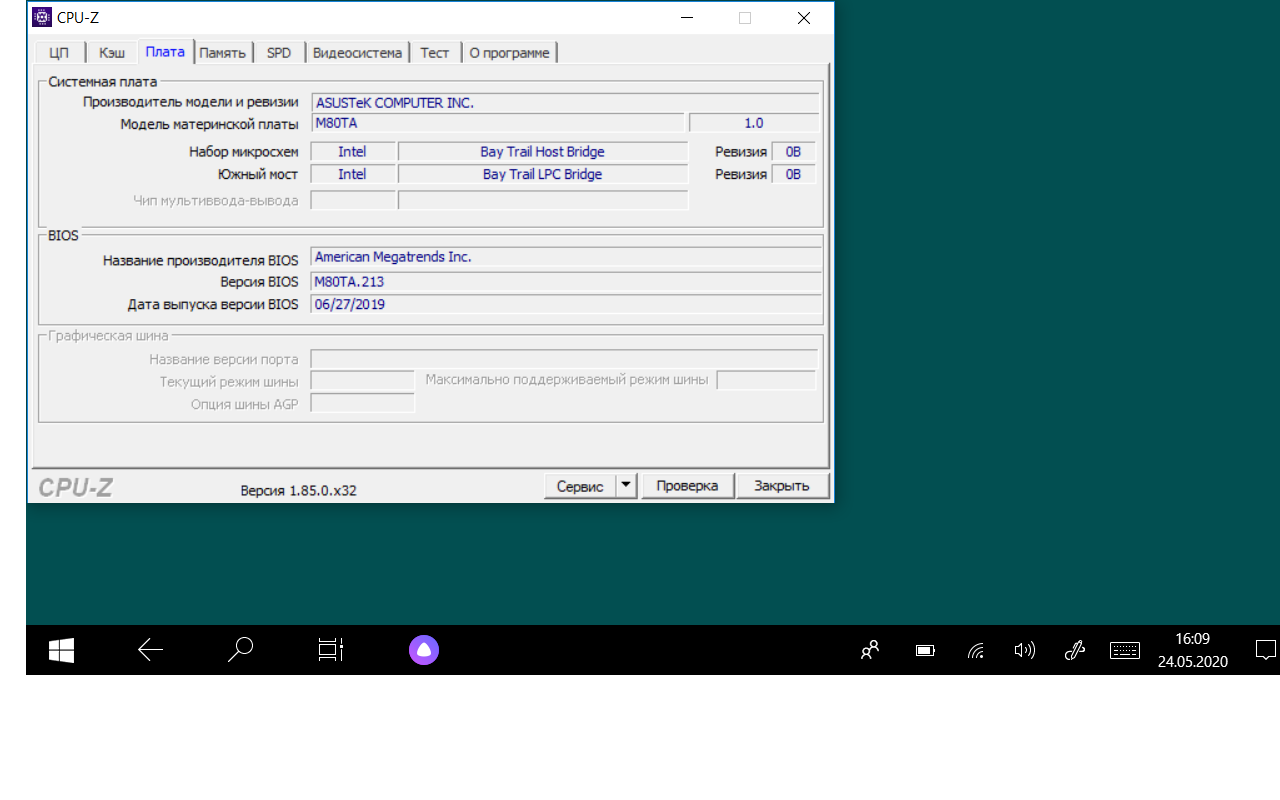Open the People icon in system tray
Screen dimensions: 1280x800
(870, 651)
